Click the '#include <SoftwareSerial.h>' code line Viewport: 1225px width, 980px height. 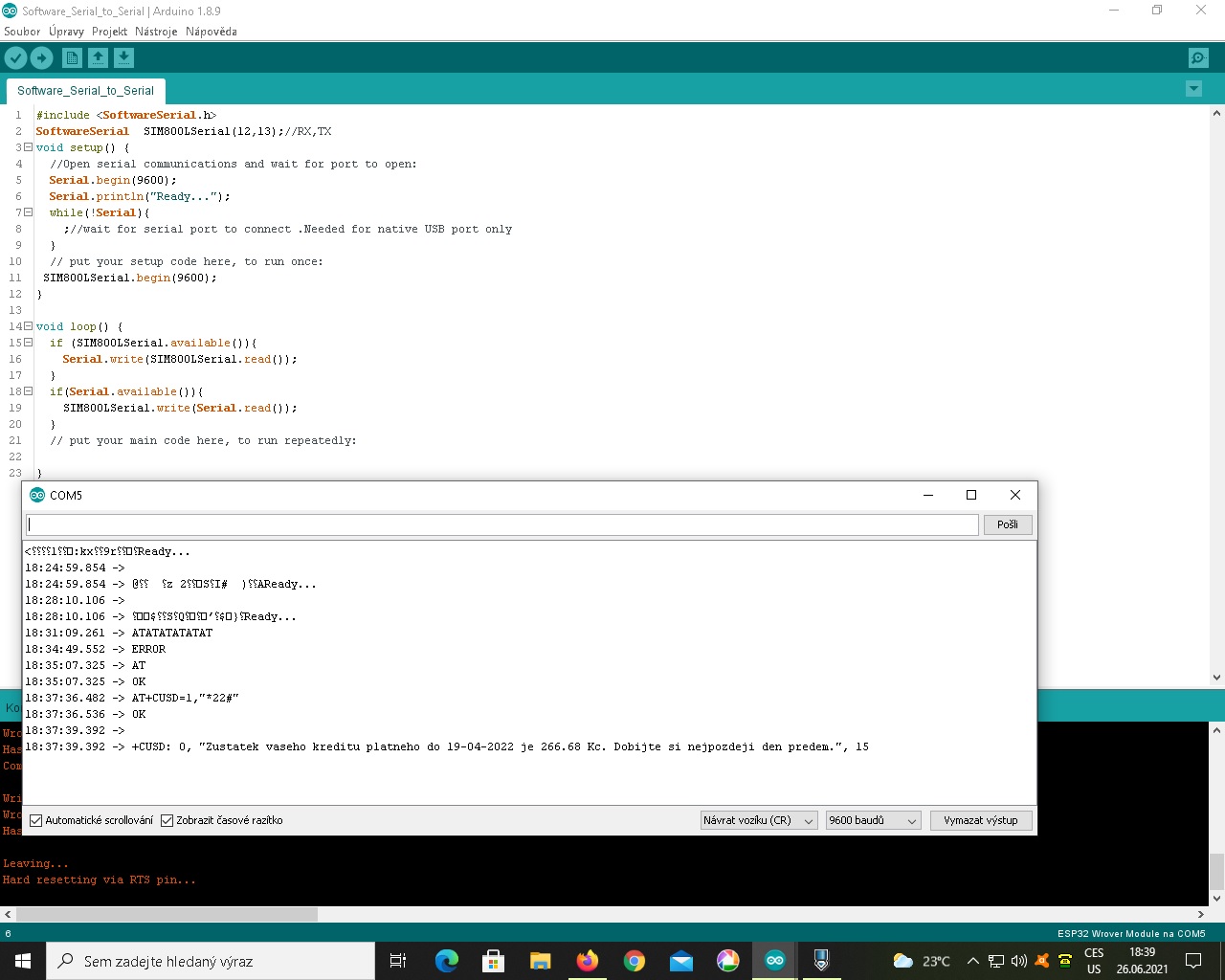coord(126,115)
